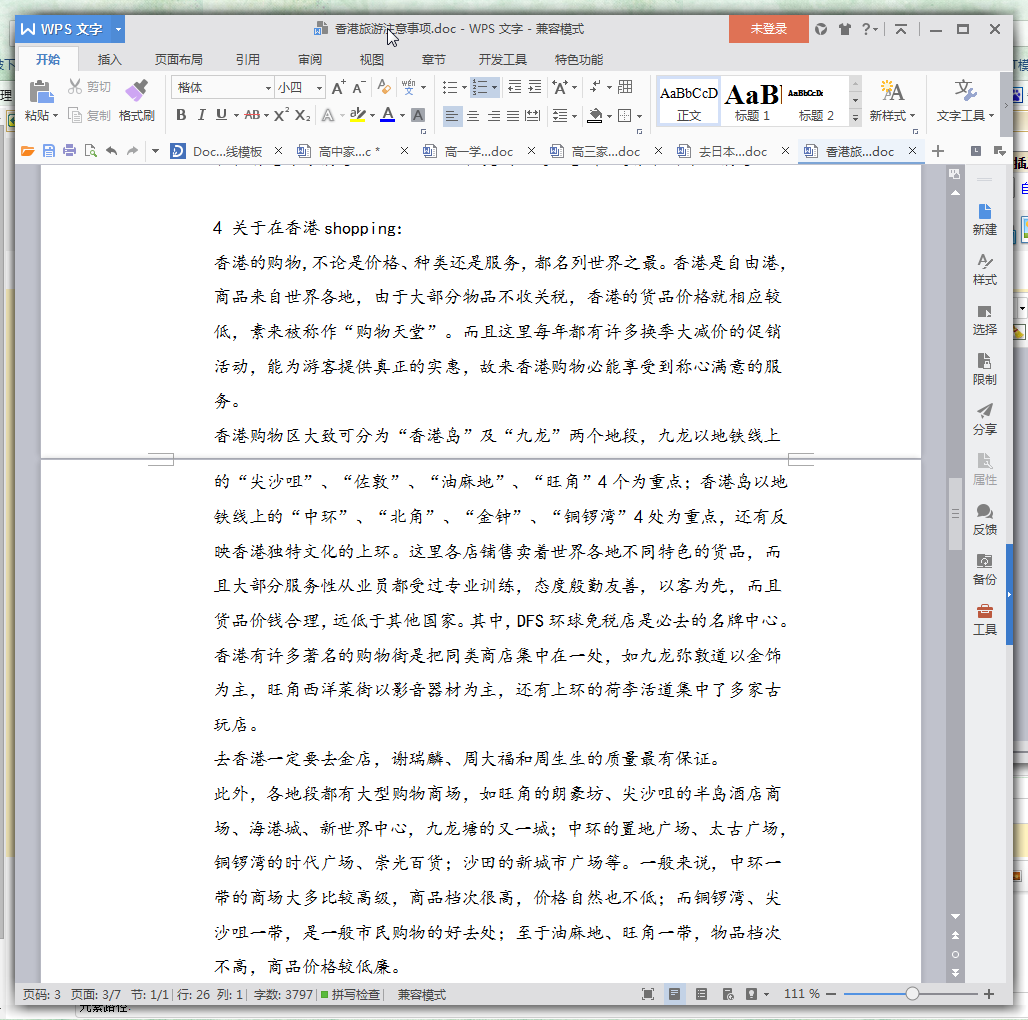
Task: Click the Format Painter brush
Action: (x=137, y=91)
